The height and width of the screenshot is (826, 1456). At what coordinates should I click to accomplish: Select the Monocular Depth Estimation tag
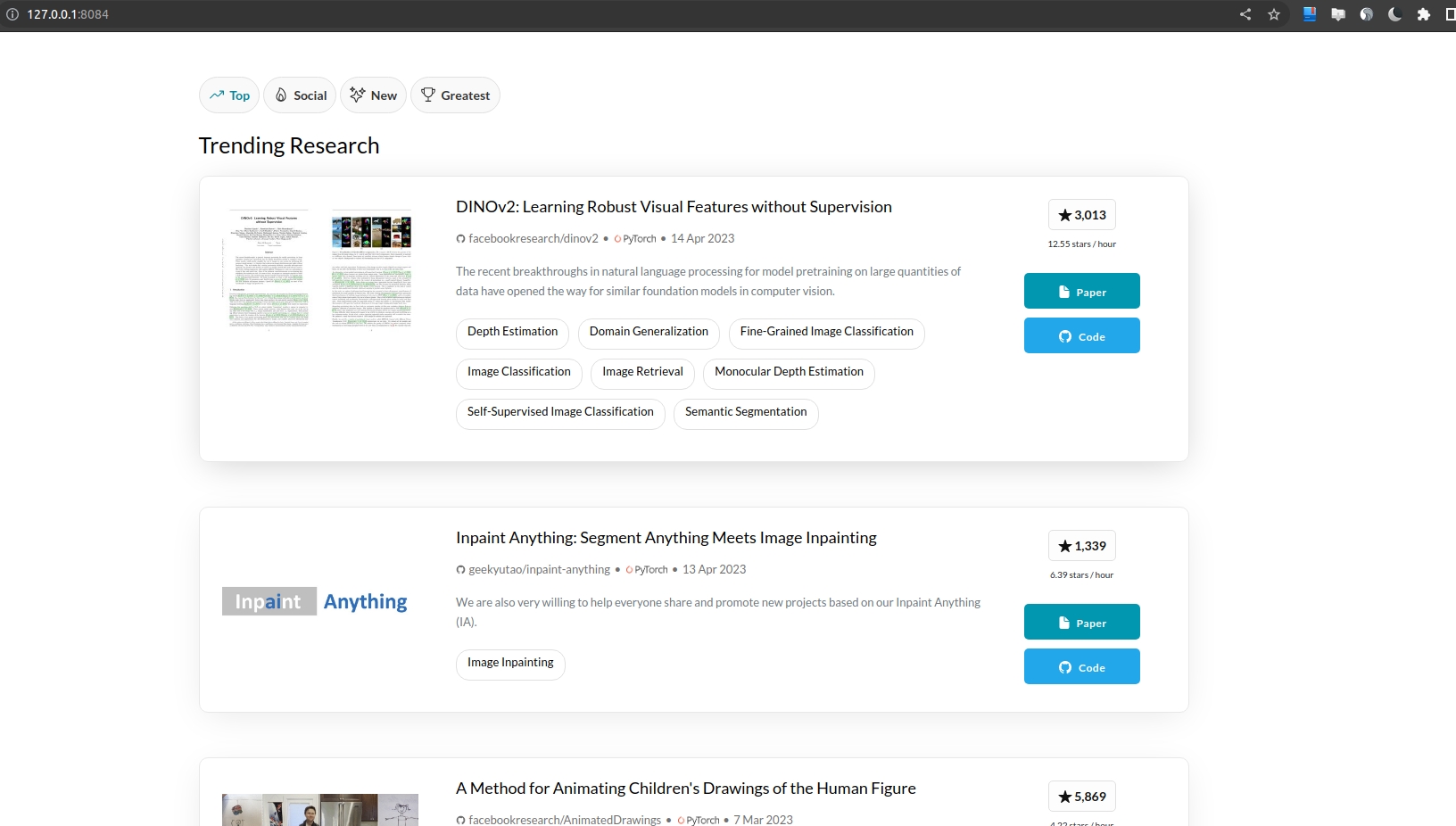789,372
